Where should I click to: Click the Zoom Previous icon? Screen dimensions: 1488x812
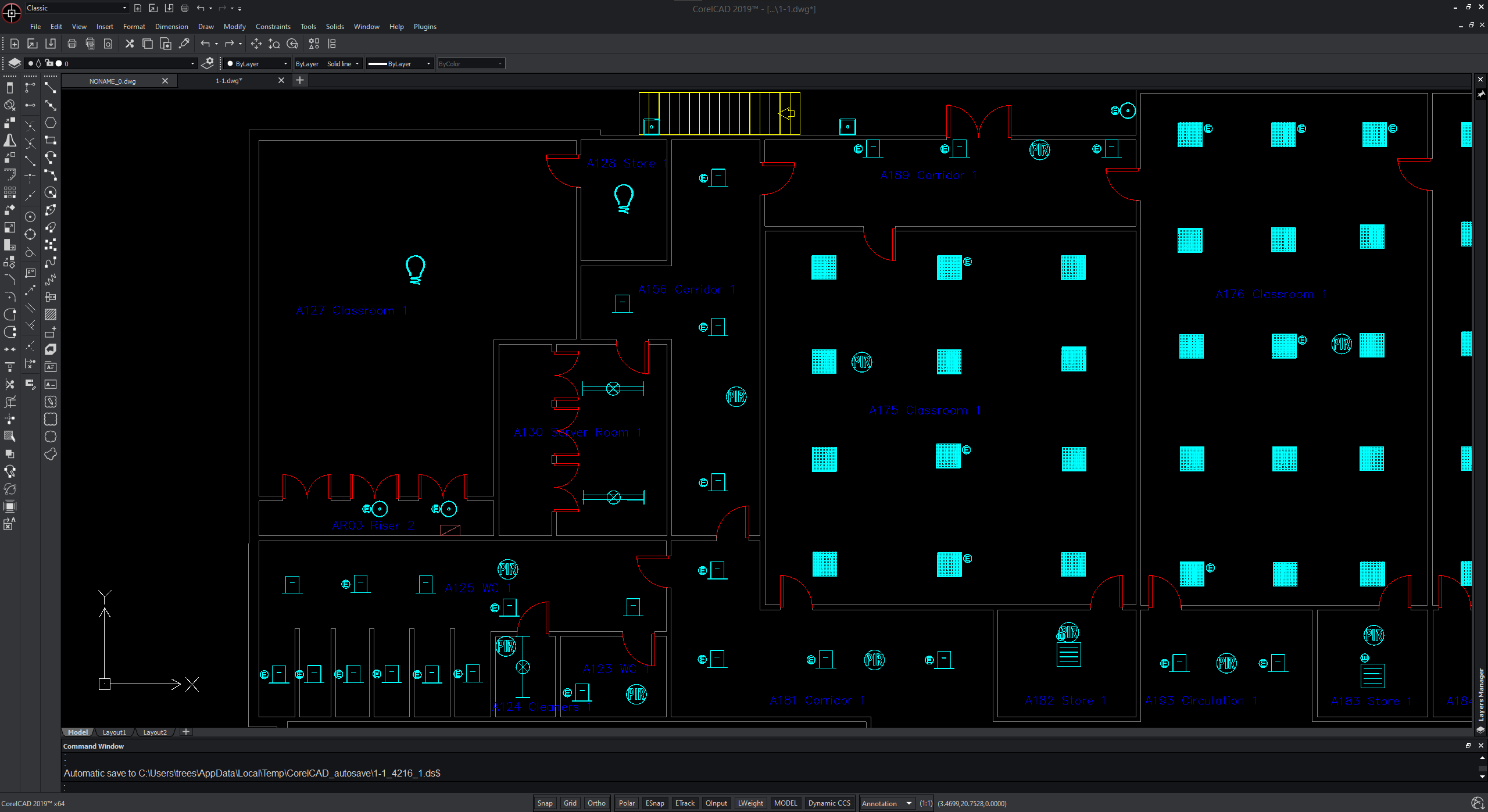(x=292, y=44)
